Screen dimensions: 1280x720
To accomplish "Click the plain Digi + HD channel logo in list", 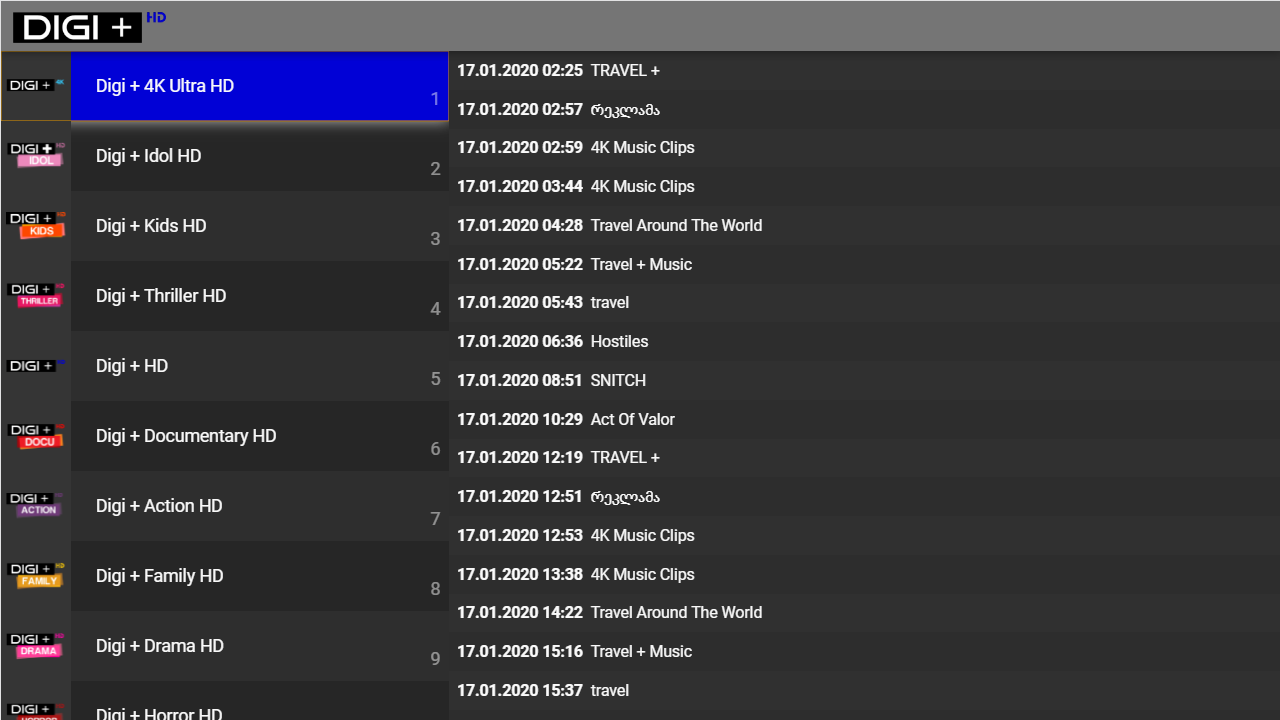I will pyautogui.click(x=36, y=365).
